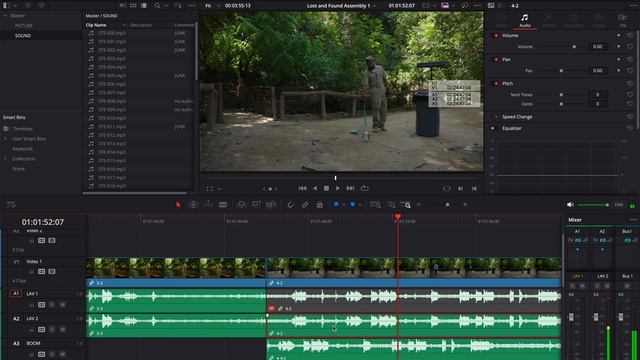Reset the Volume section with reset arrow
Viewport: 640px width, 360px height.
[x=630, y=36]
